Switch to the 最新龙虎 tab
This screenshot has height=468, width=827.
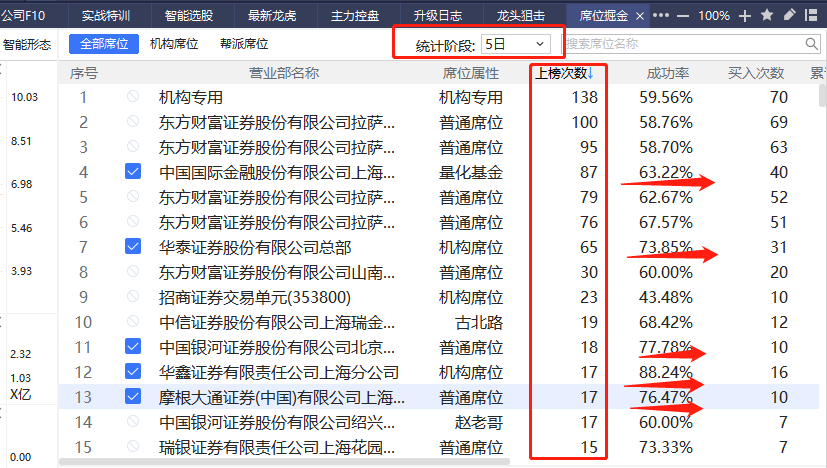click(x=272, y=16)
